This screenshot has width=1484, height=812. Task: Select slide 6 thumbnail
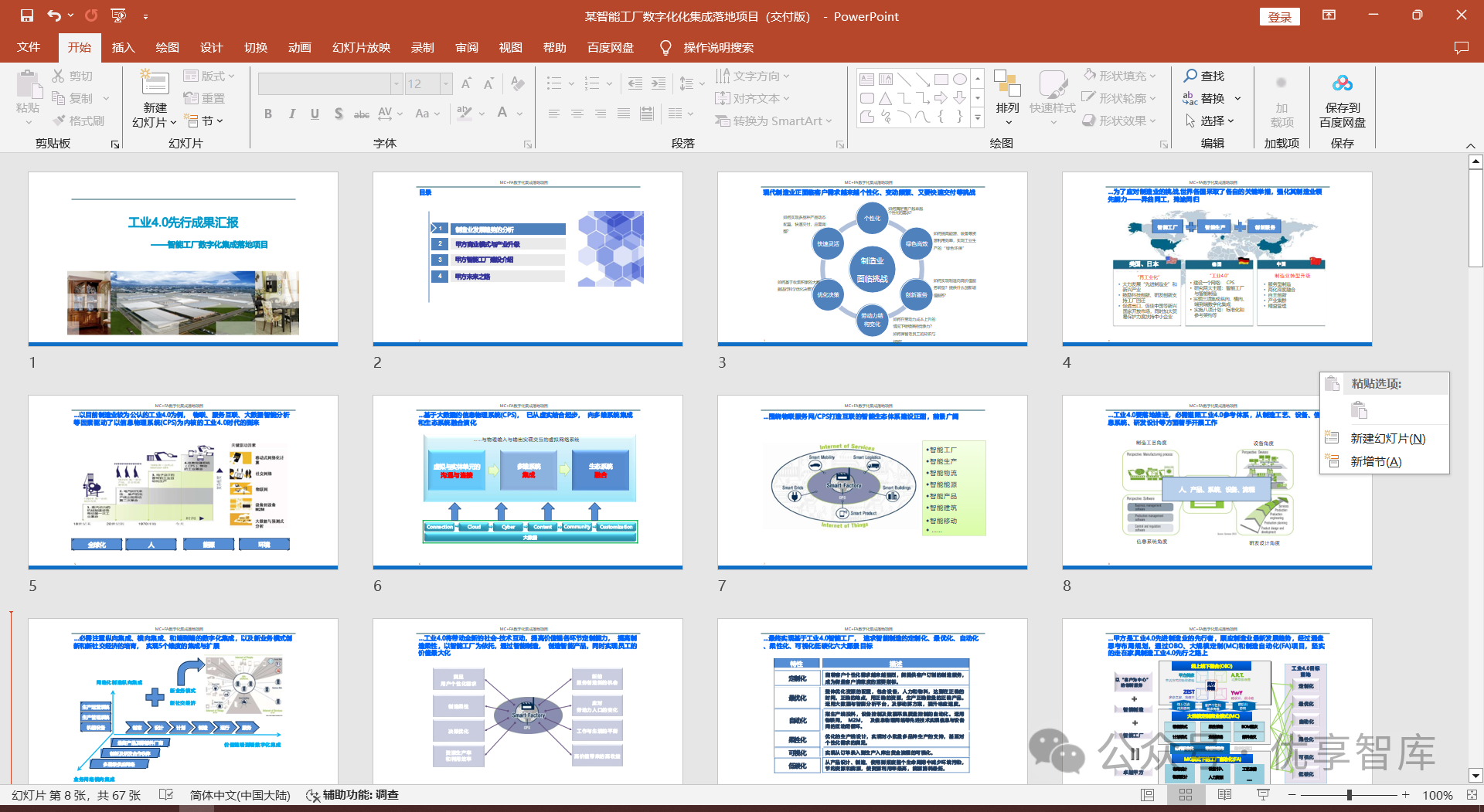click(x=528, y=482)
